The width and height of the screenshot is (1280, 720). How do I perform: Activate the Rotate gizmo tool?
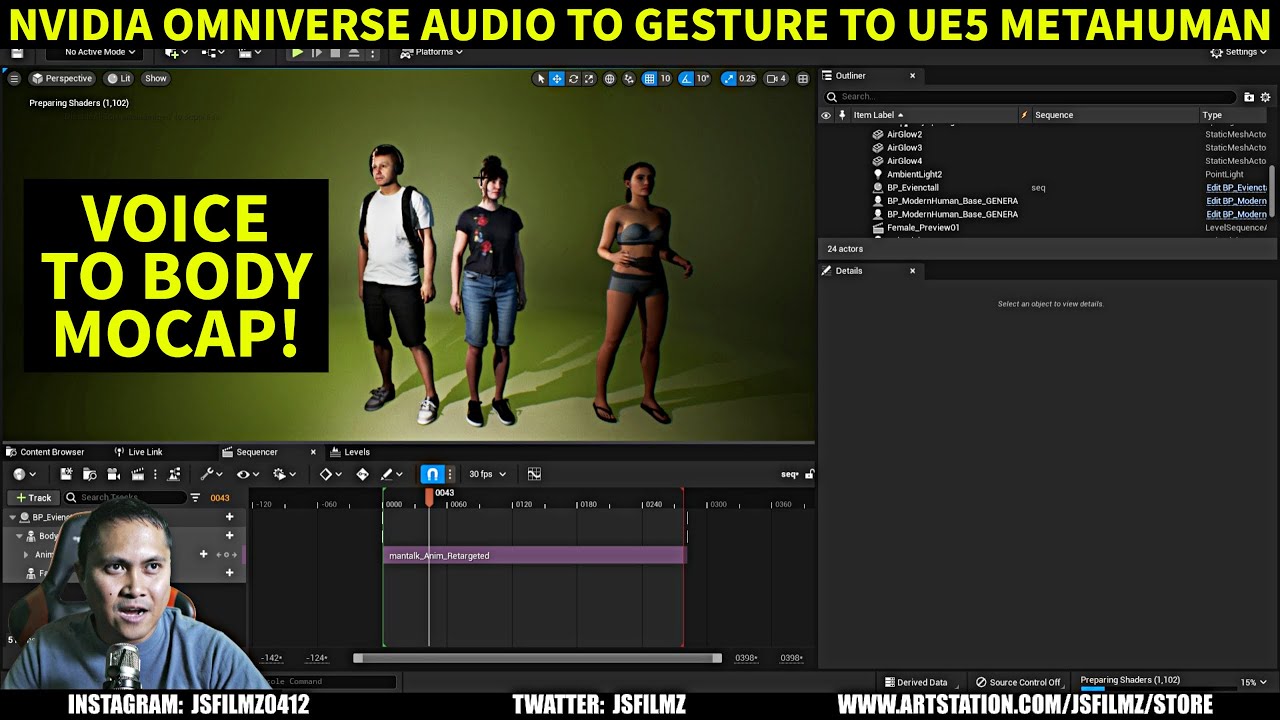(573, 79)
